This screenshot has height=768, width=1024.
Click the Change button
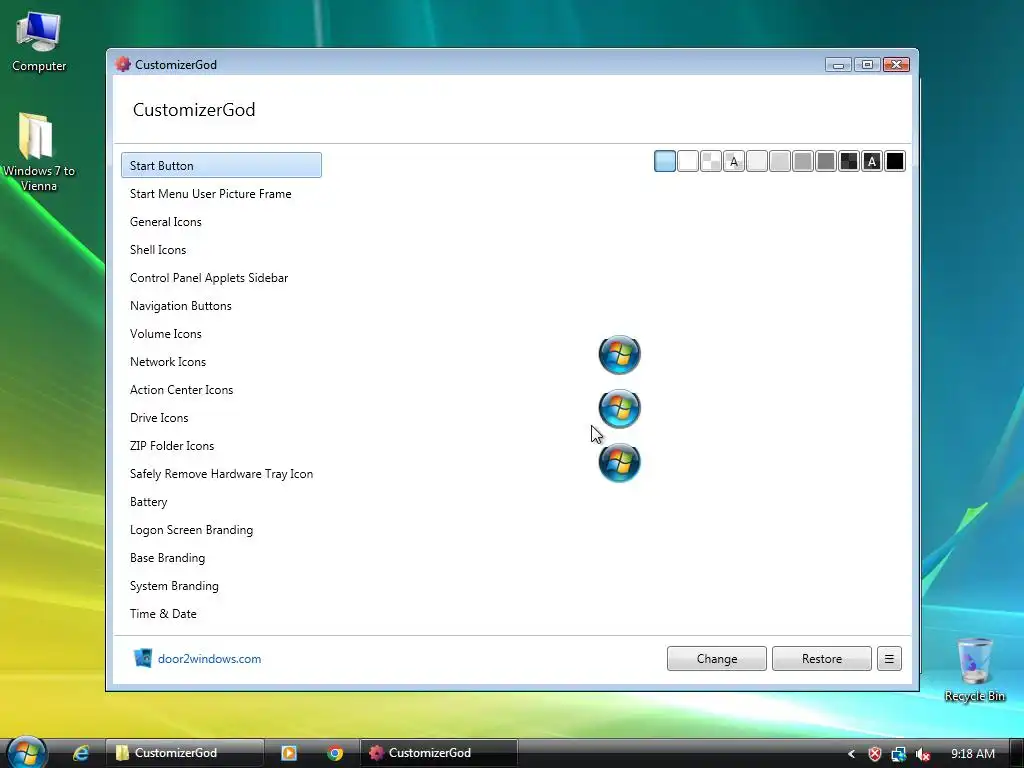pyautogui.click(x=716, y=658)
